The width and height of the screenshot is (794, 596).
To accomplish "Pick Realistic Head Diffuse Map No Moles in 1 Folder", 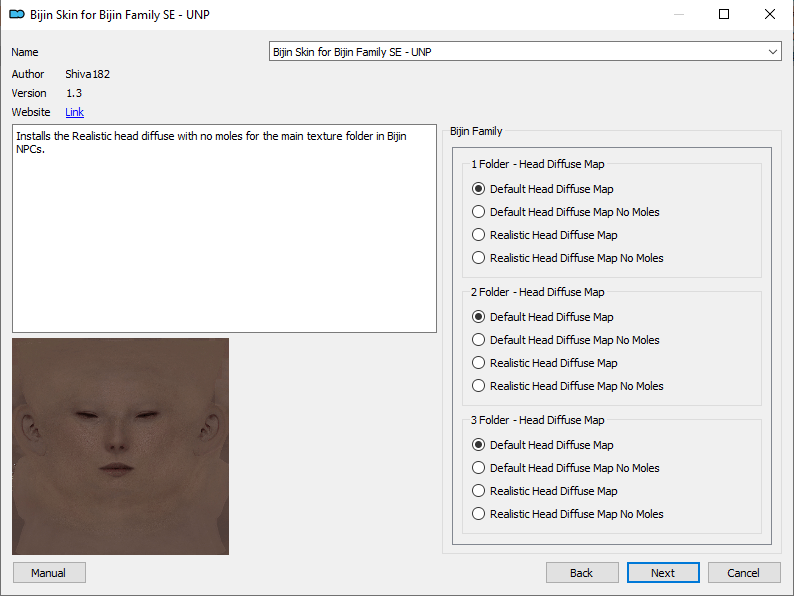I will (x=567, y=258).
